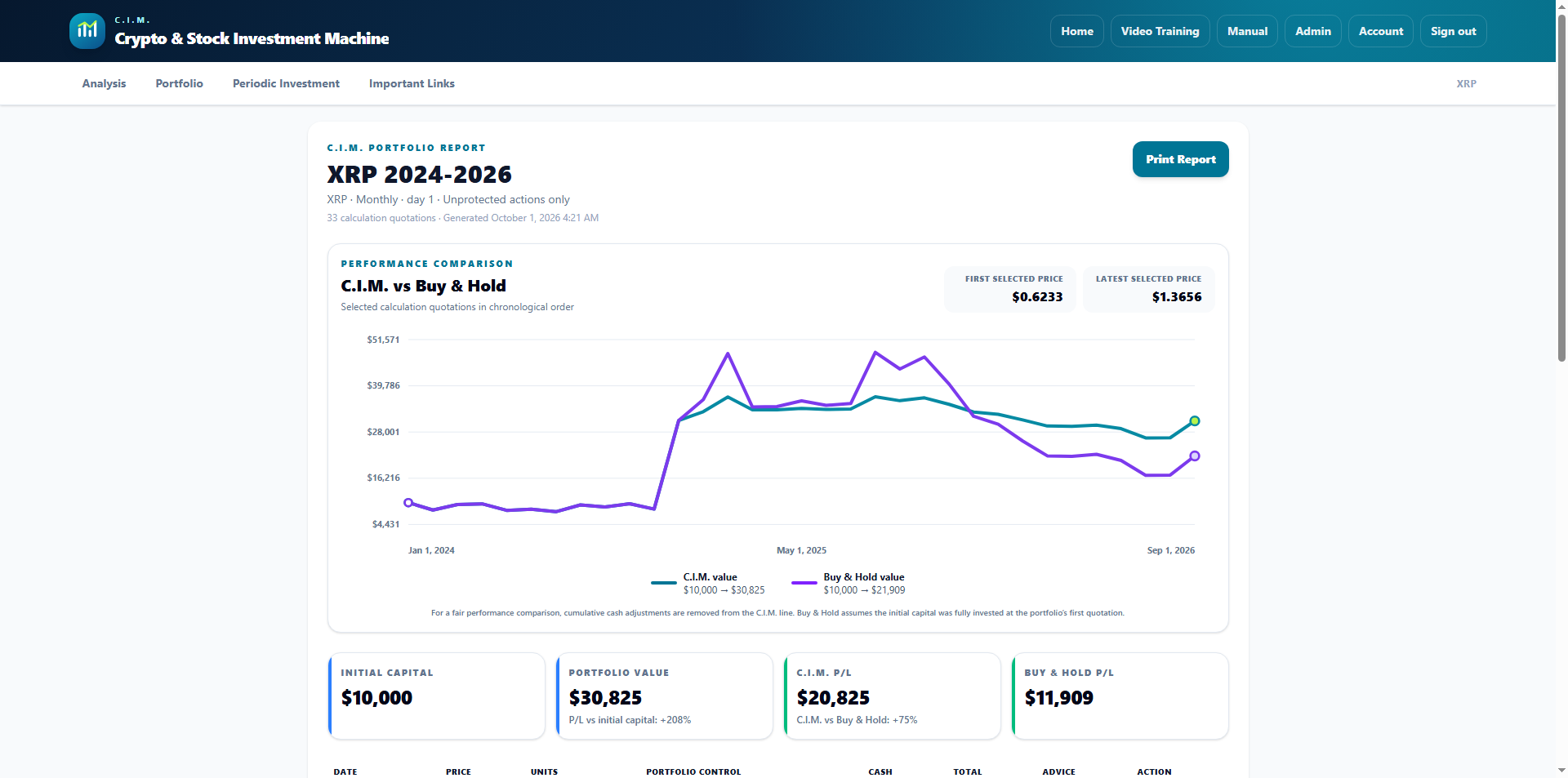Click the teal C.I.M. value legend swatch
This screenshot has width=1568, height=778.
point(663,583)
